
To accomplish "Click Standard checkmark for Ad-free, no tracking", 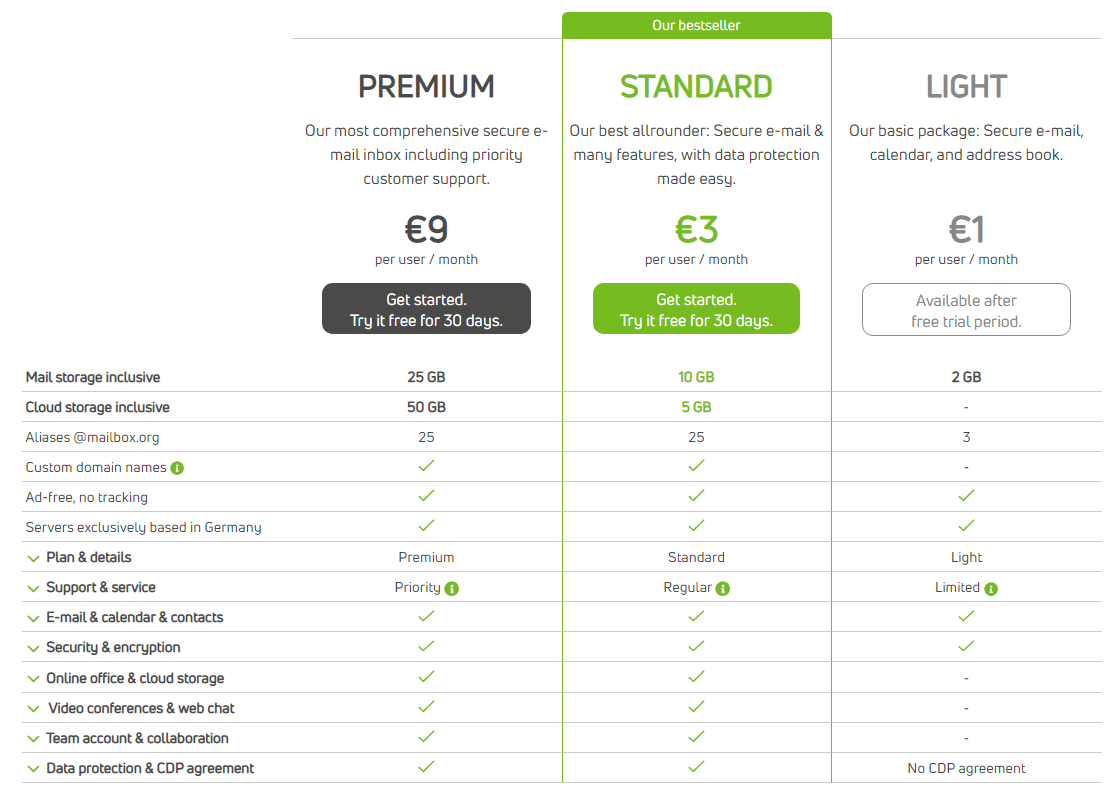I will coord(696,496).
